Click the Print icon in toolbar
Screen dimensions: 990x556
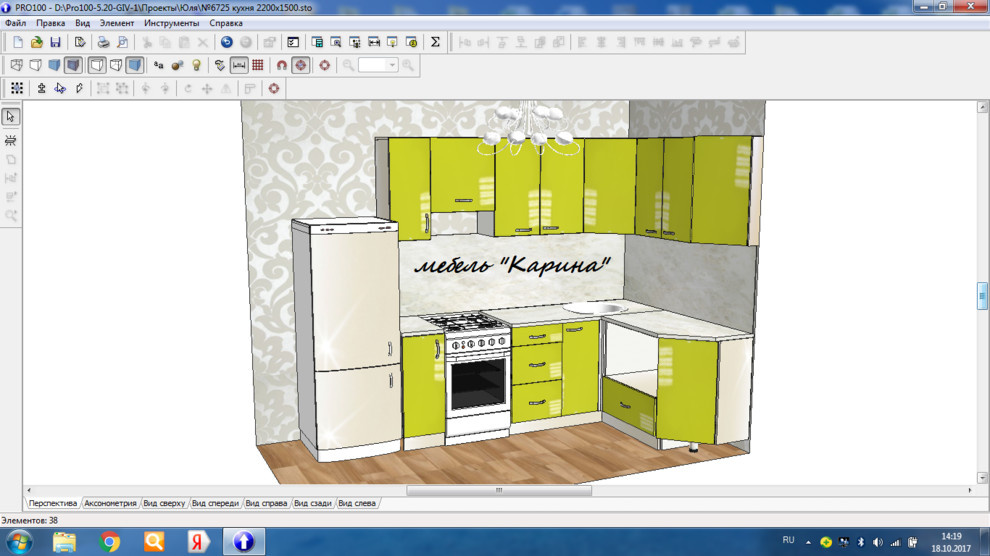[x=102, y=42]
